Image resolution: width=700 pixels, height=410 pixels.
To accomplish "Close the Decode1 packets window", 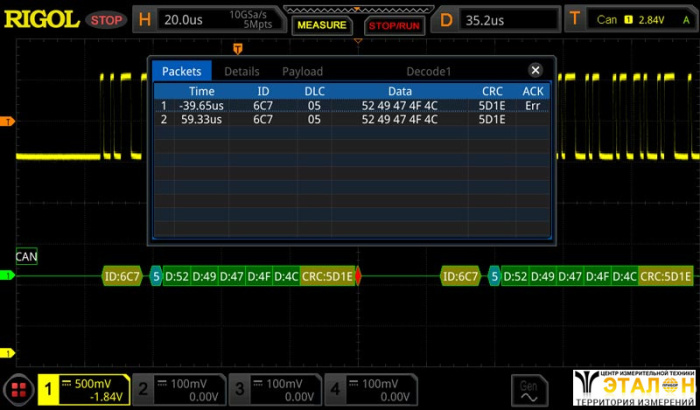I will click(x=535, y=71).
